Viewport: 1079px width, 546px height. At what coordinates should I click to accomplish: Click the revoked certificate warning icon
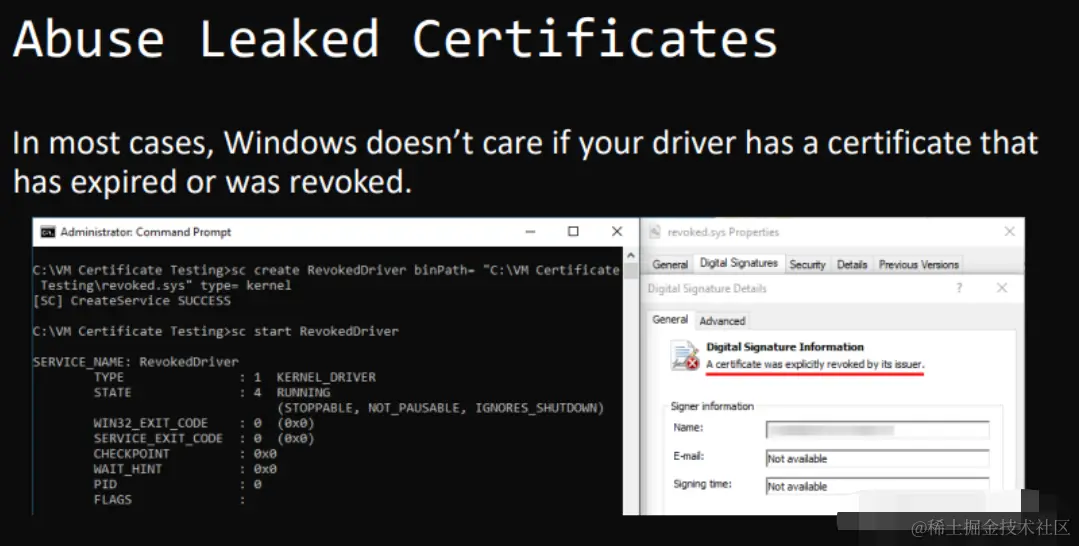click(685, 355)
